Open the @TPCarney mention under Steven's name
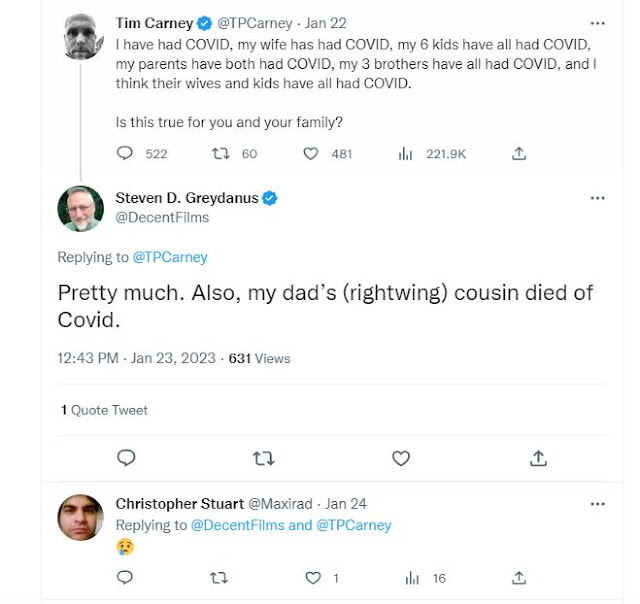 pos(170,257)
